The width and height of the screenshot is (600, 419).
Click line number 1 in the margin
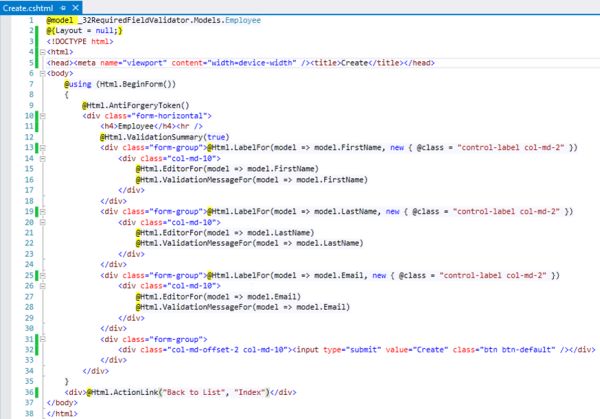tap(31, 20)
